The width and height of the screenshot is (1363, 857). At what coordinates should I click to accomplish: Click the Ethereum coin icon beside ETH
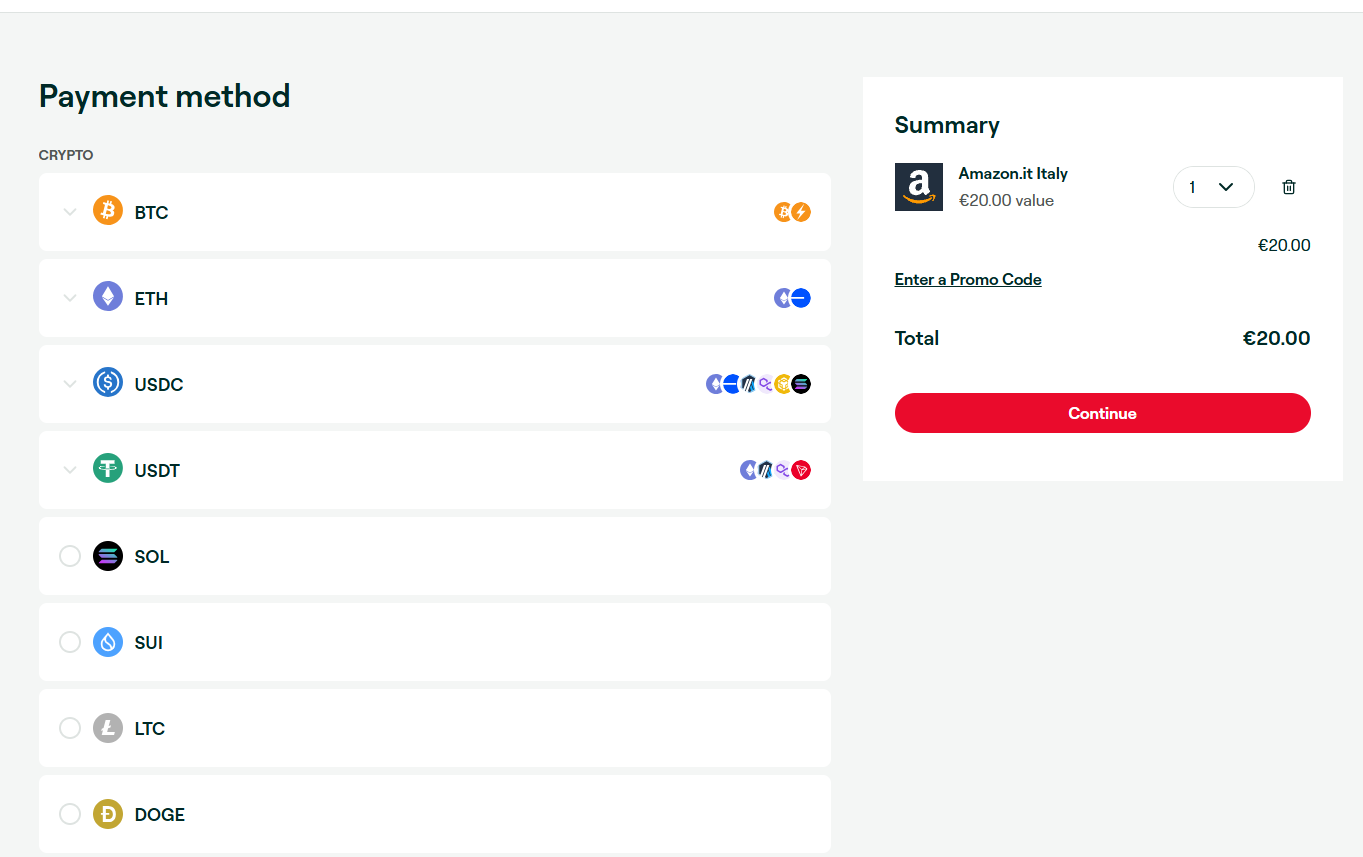click(108, 297)
